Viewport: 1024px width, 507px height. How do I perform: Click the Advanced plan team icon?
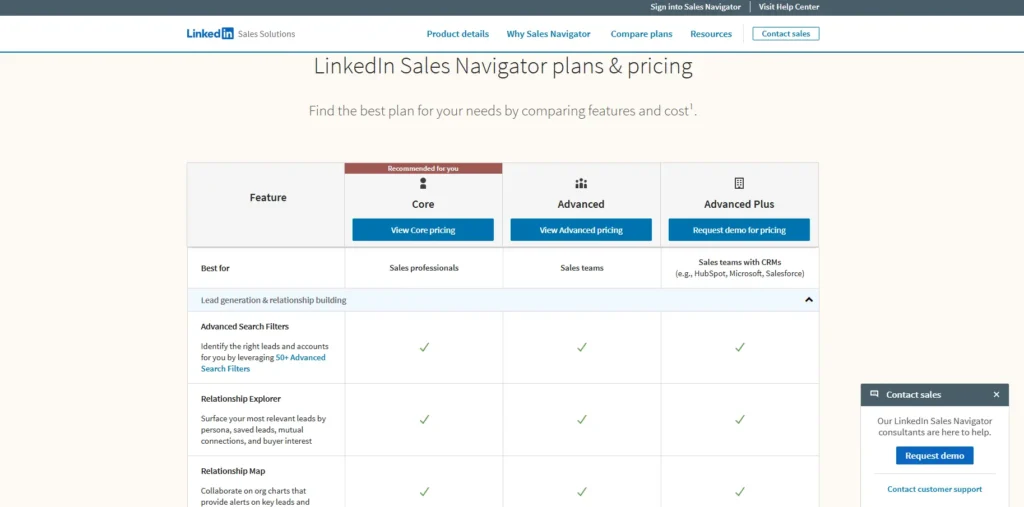click(x=581, y=183)
